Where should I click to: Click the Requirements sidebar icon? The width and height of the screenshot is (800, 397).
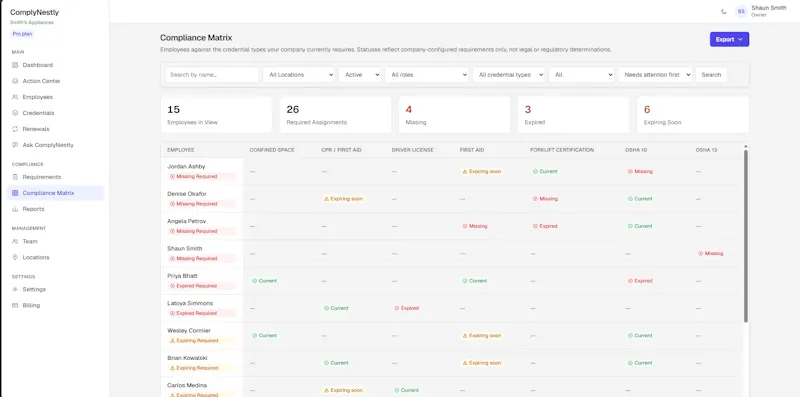(x=15, y=177)
